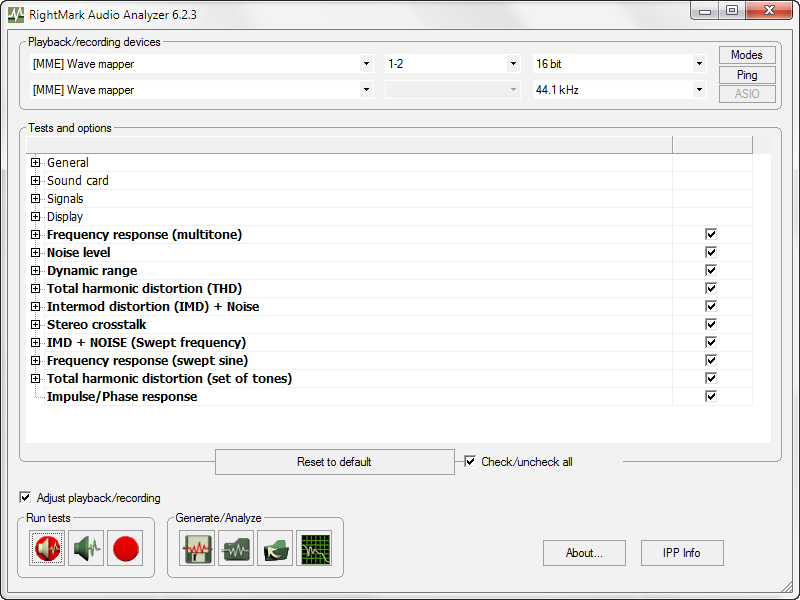The image size is (800, 600).
Task: Click the Reset to default button
Action: 335,462
